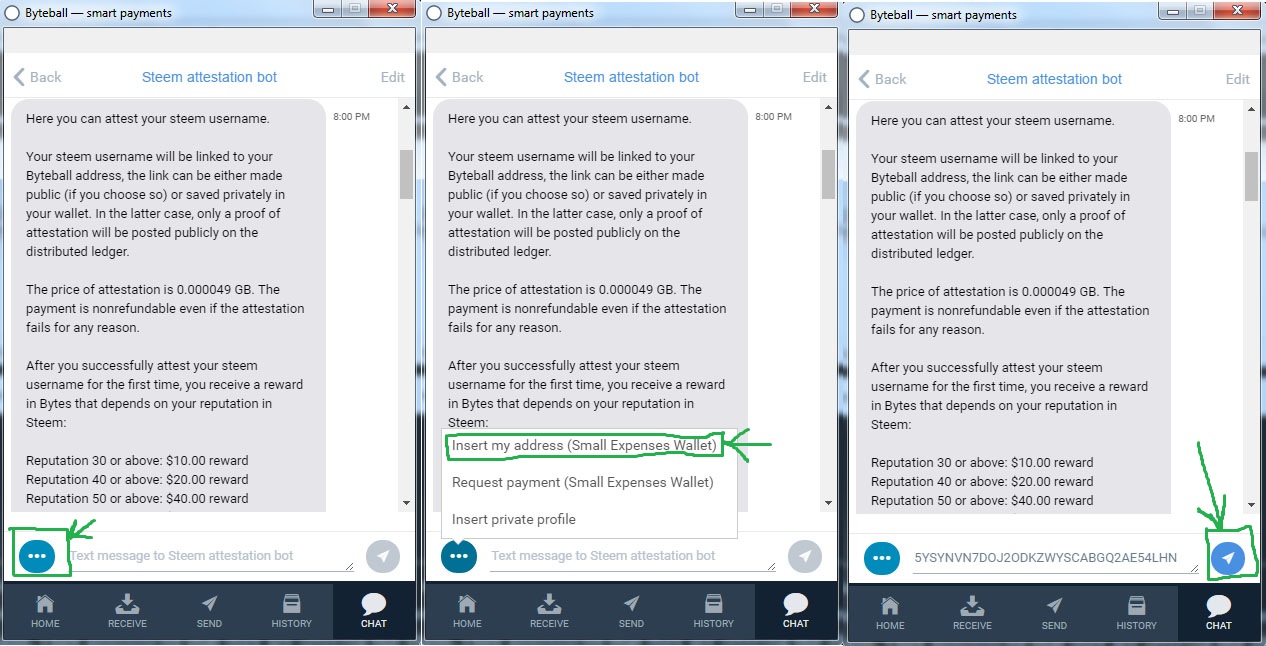The image size is (1266, 646).
Task: Click 8:00 PM timestamp in right window
Action: point(1196,119)
